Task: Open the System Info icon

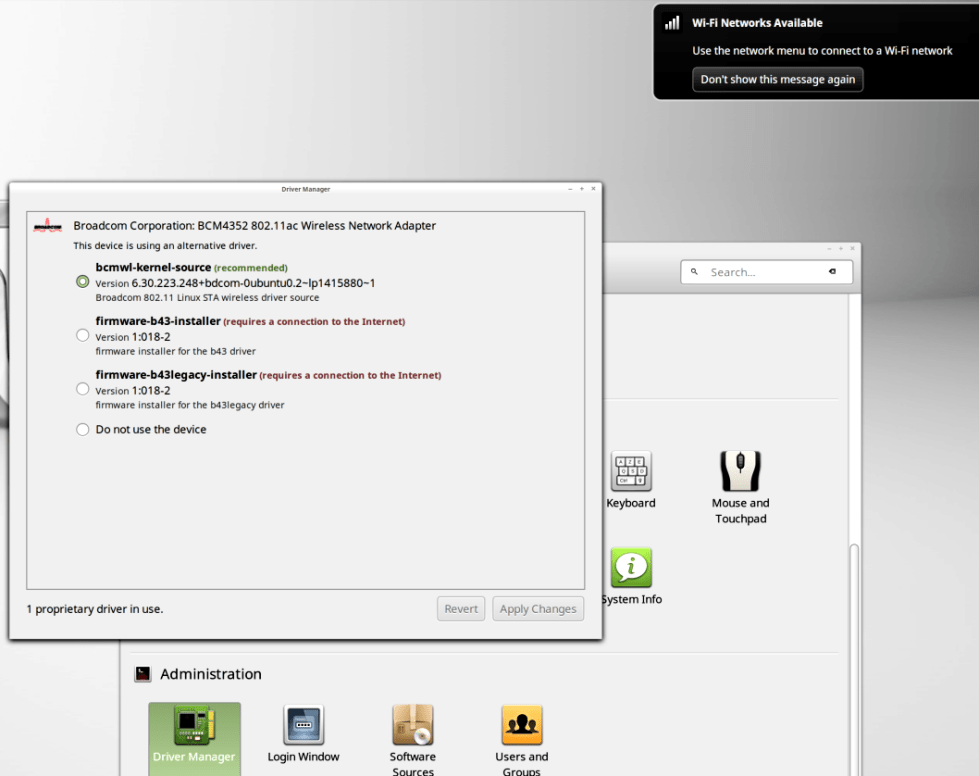Action: [x=631, y=568]
